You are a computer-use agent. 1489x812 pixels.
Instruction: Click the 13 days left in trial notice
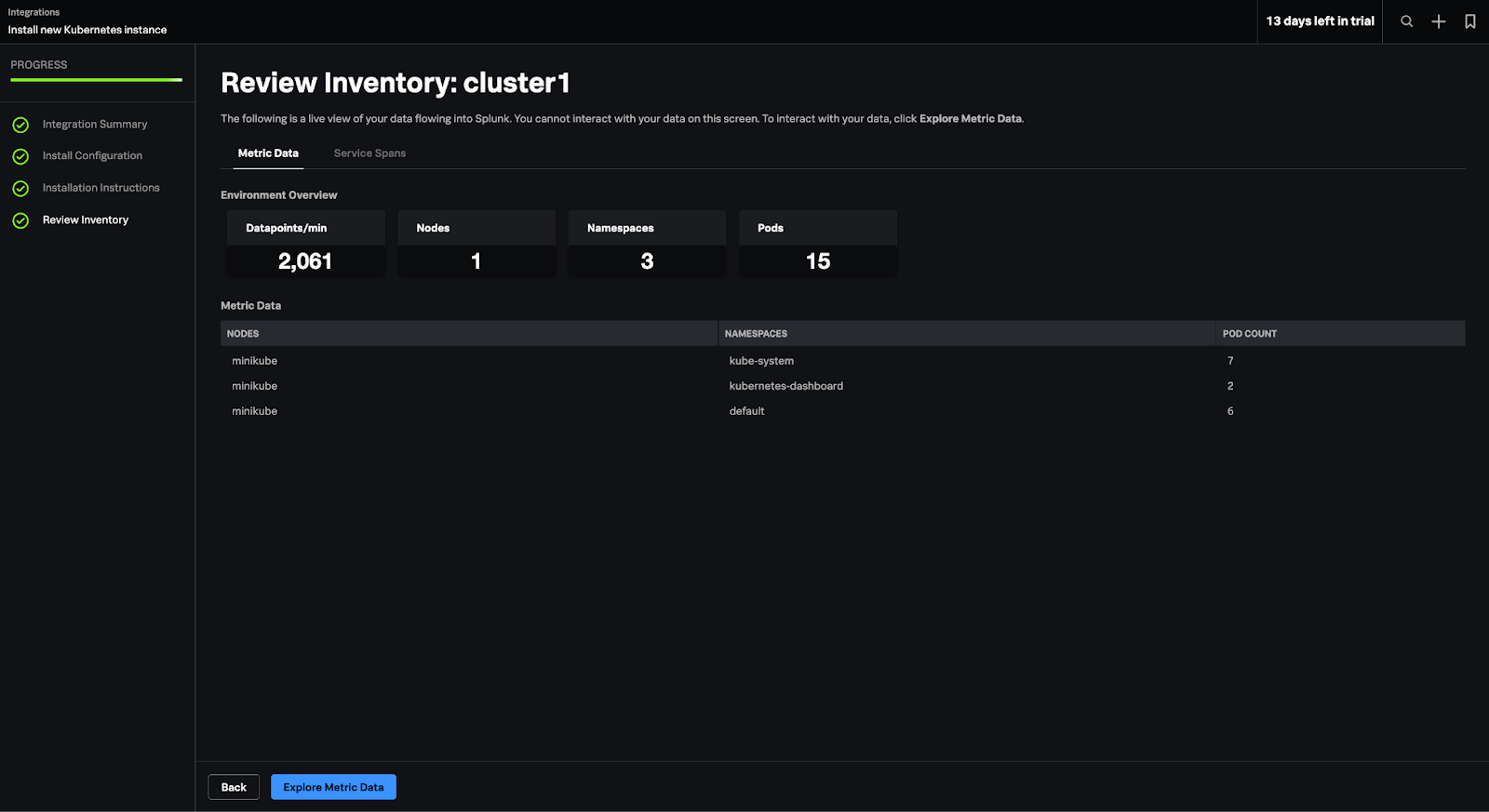click(x=1320, y=21)
